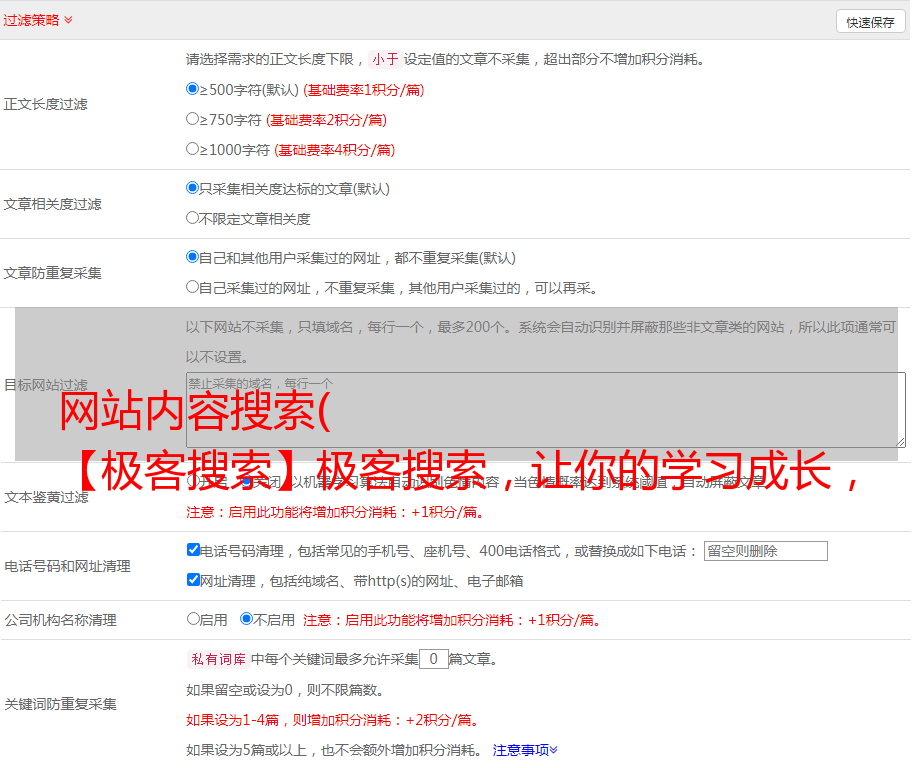Click the 文章防重复采集 row label
This screenshot has width=912, height=768.
point(52,273)
